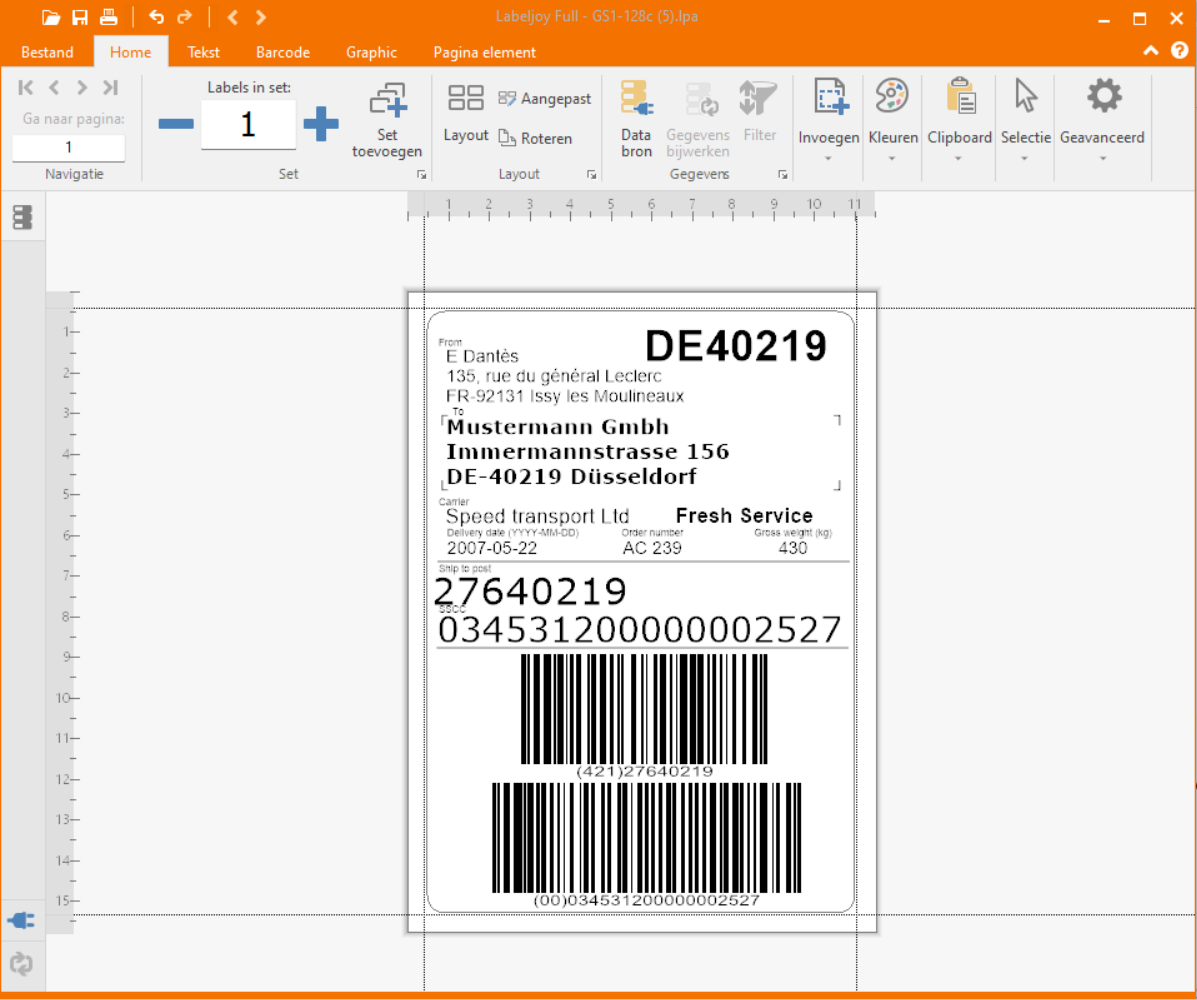The image size is (1197, 1000).
Task: Click the Labels in set value field
Action: click(248, 124)
